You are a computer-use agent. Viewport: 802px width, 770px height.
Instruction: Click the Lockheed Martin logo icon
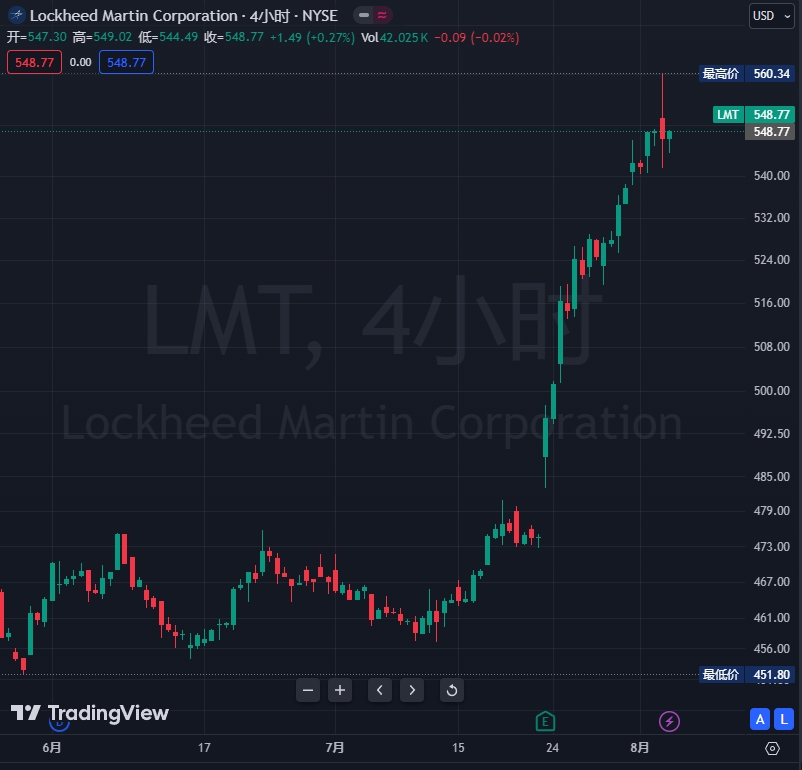tap(16, 15)
